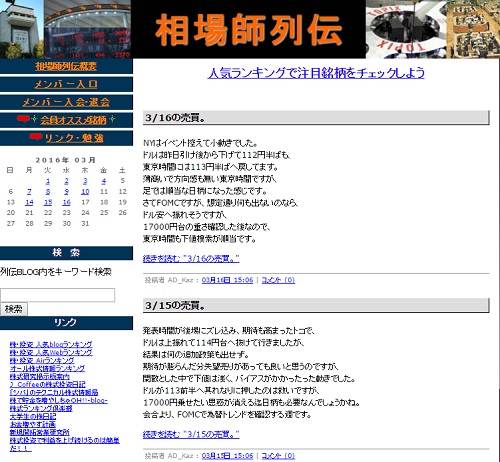
Task: Open calendar day 7 posts
Action: click(29, 192)
